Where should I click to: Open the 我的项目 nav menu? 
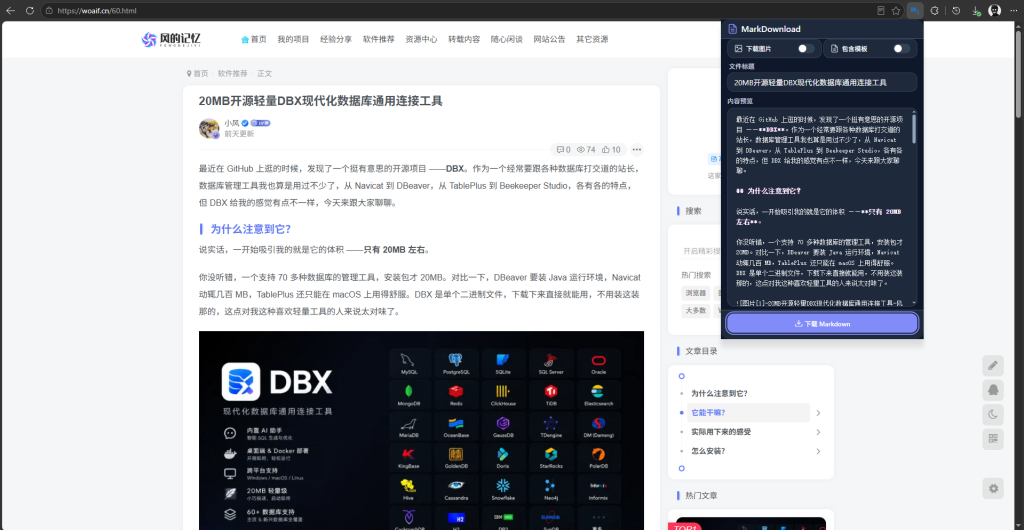point(293,39)
